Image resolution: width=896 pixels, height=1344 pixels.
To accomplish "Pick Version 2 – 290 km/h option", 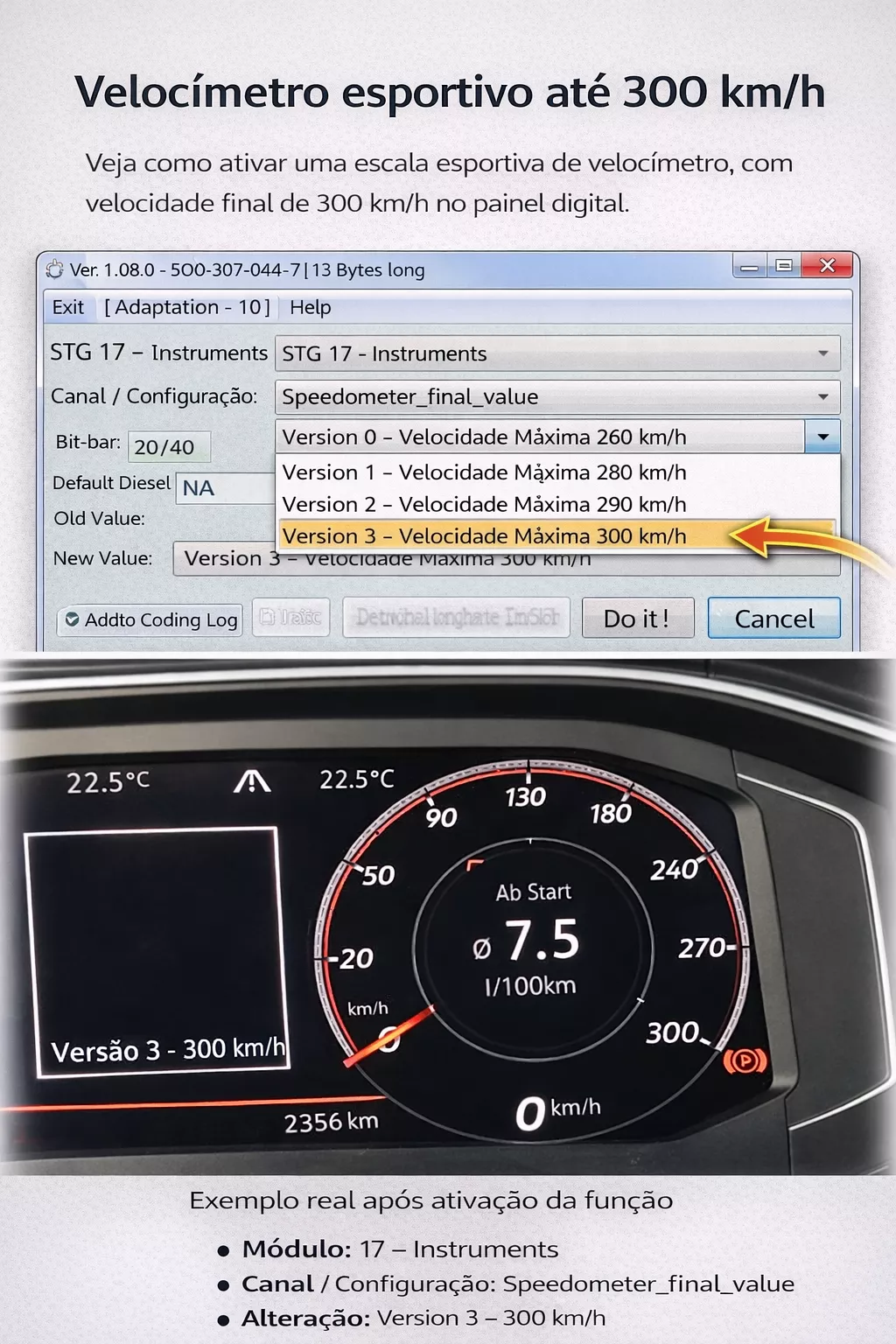I will (x=484, y=505).
